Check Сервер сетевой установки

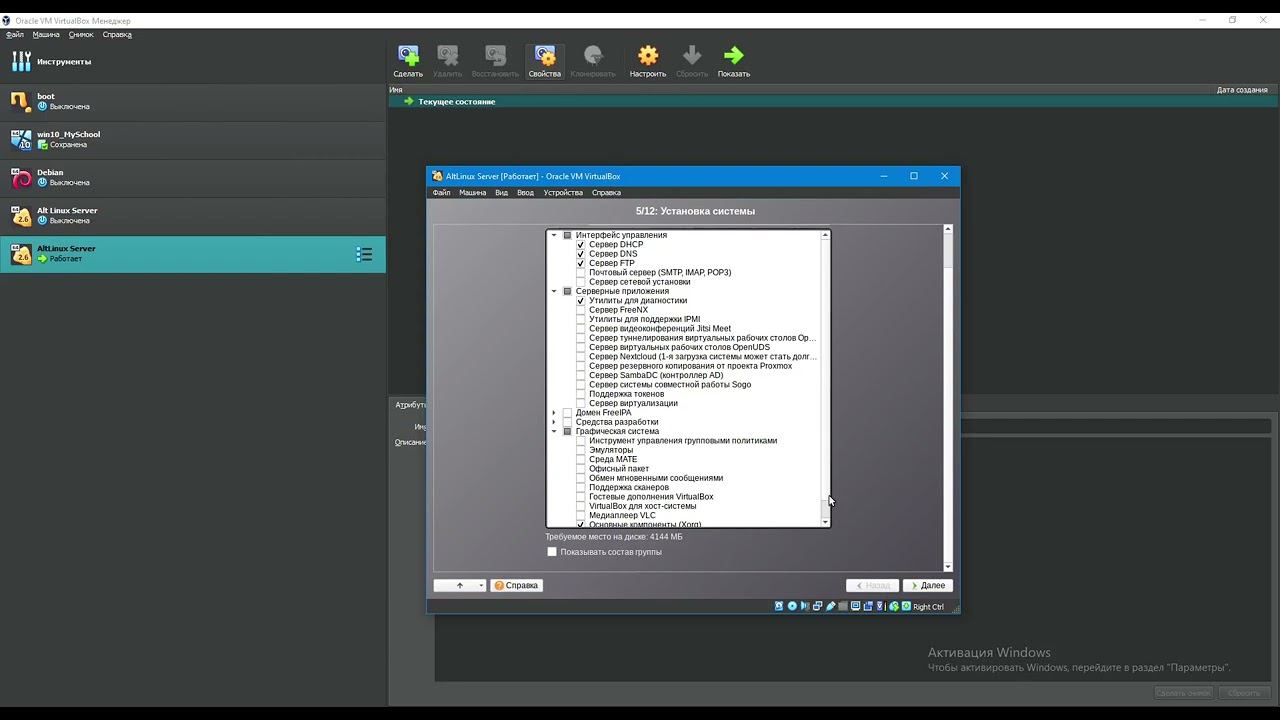click(580, 282)
